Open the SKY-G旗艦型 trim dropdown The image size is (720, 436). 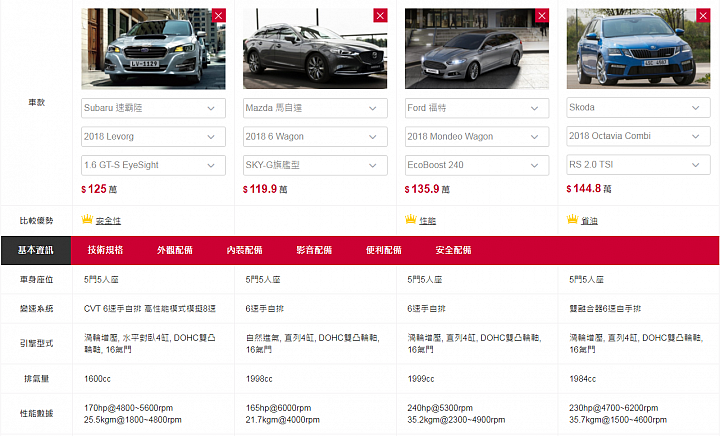click(315, 165)
